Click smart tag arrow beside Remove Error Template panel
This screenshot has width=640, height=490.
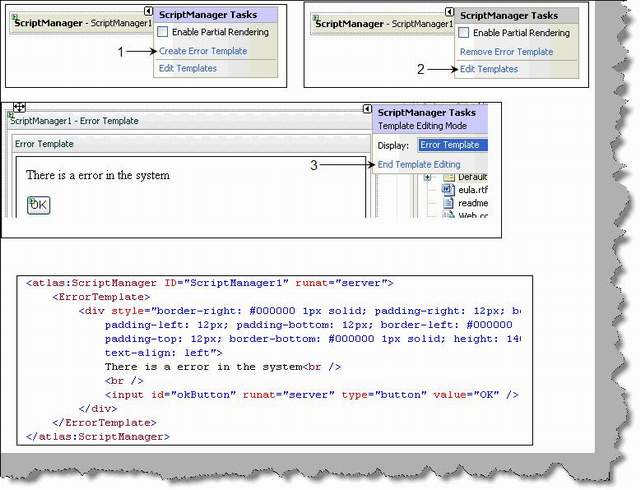[449, 11]
